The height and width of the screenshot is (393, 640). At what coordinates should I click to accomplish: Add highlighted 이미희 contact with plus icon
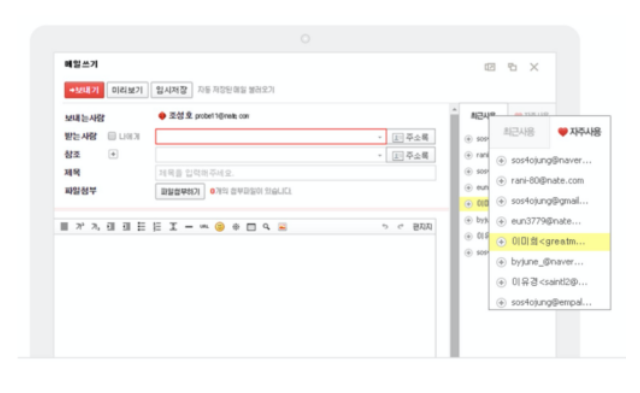(x=501, y=242)
